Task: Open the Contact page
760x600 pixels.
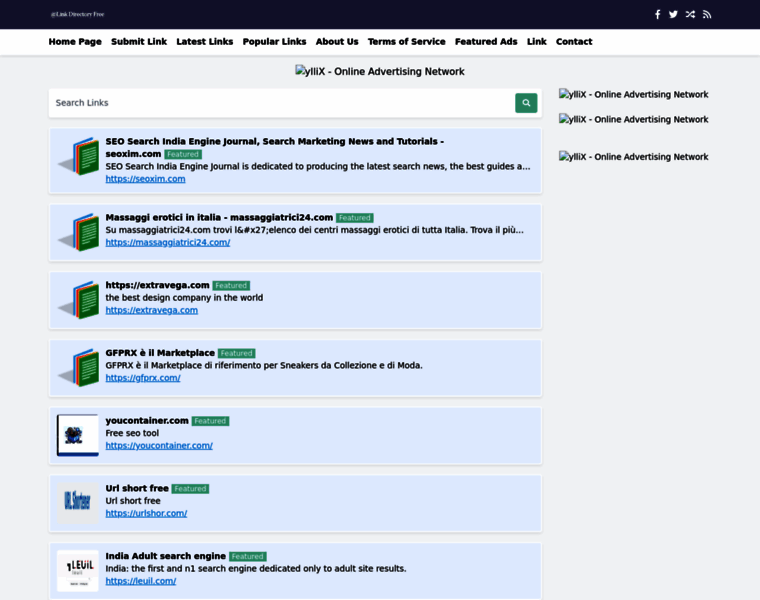Action: [x=574, y=42]
